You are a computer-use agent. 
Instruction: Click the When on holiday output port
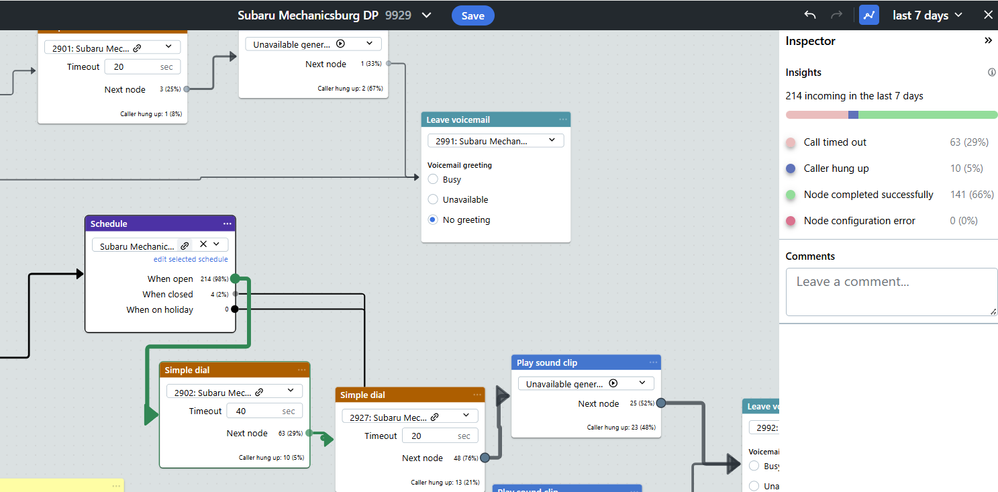click(235, 309)
